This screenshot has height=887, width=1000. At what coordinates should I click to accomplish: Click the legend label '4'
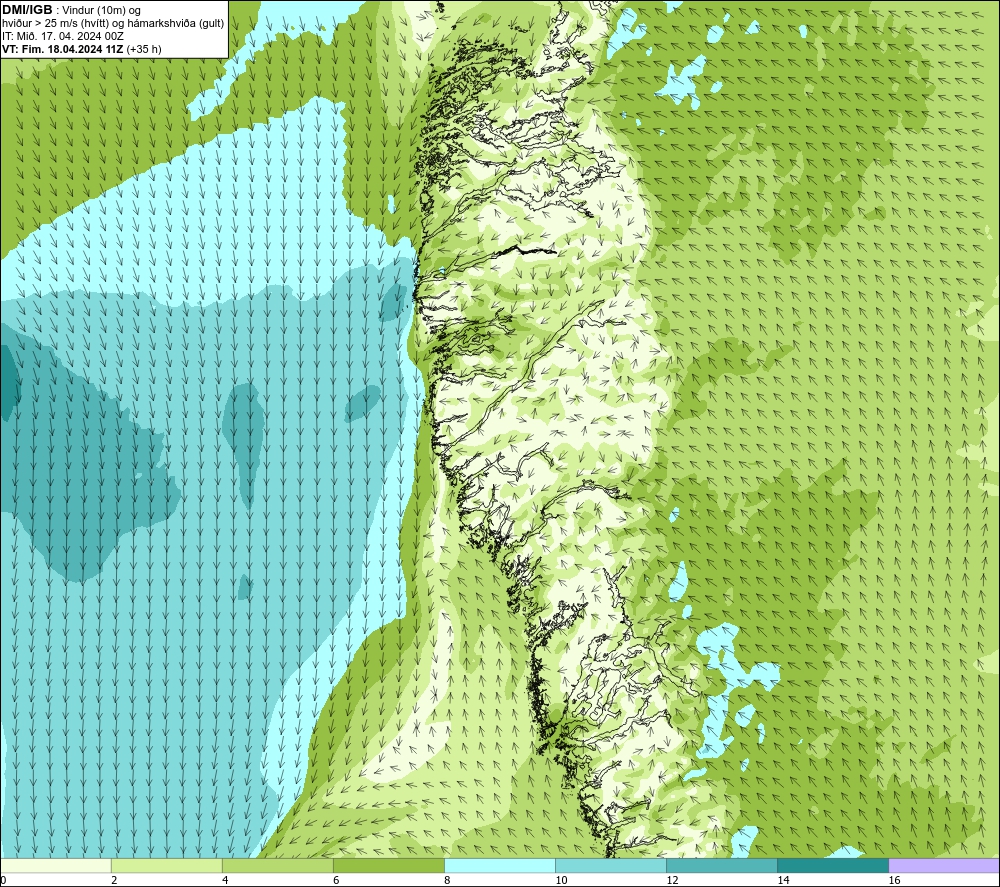225,880
